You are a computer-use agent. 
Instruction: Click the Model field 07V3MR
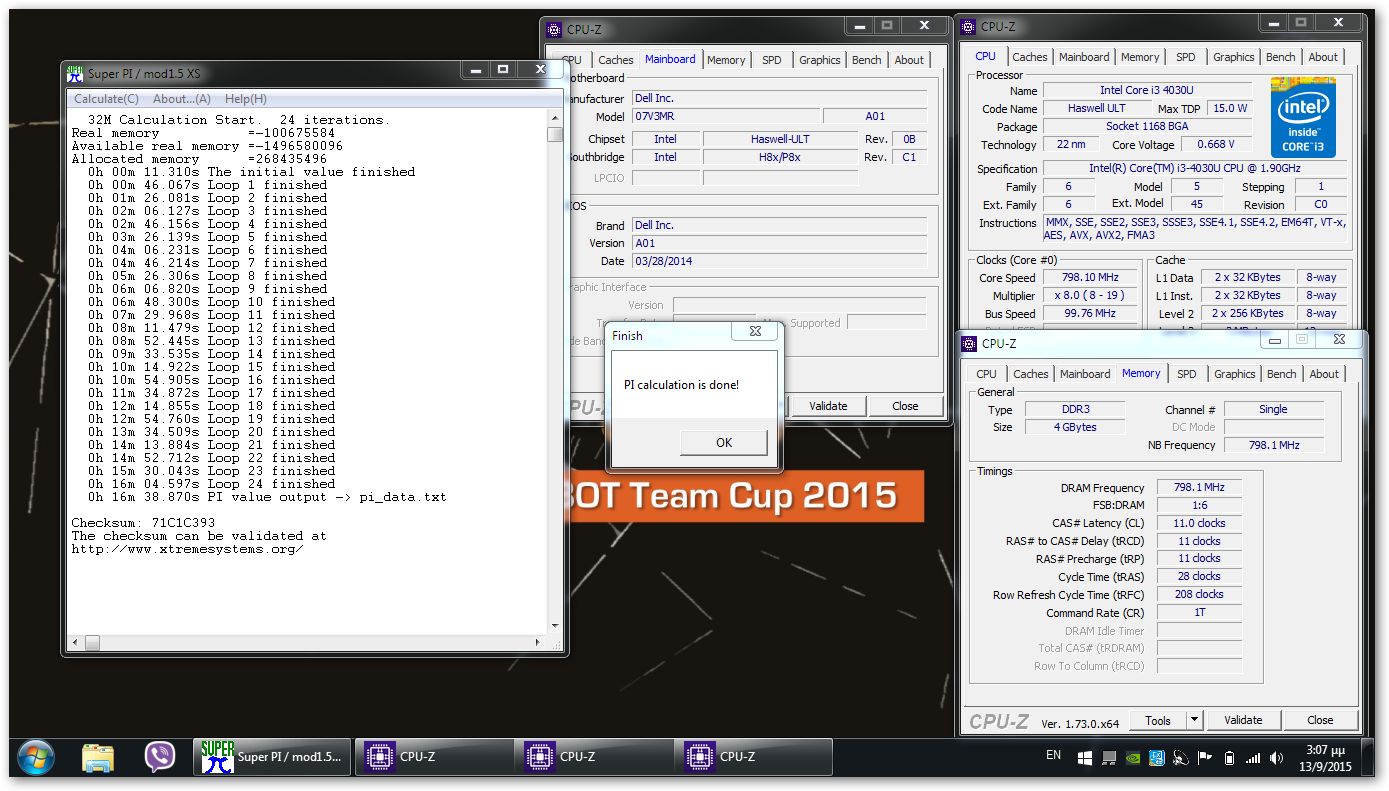pos(725,116)
